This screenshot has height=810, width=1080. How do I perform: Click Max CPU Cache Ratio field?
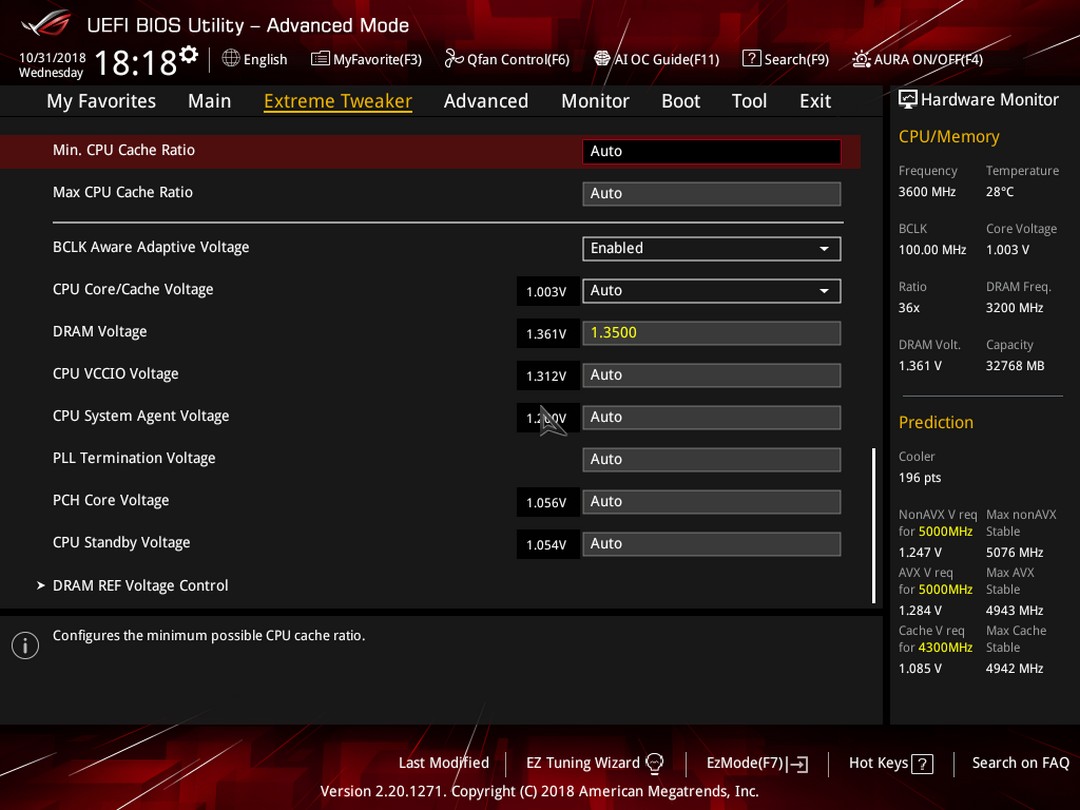tap(712, 194)
